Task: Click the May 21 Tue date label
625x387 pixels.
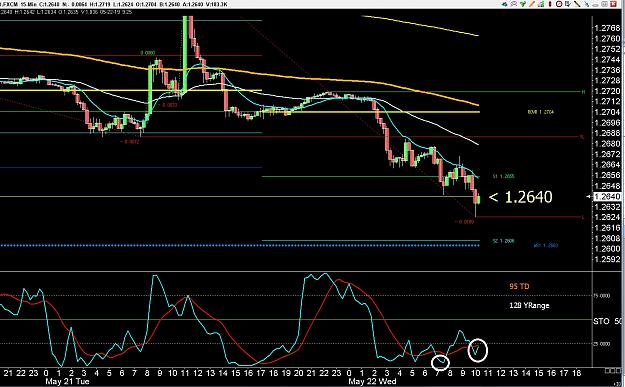Action: click(67, 381)
